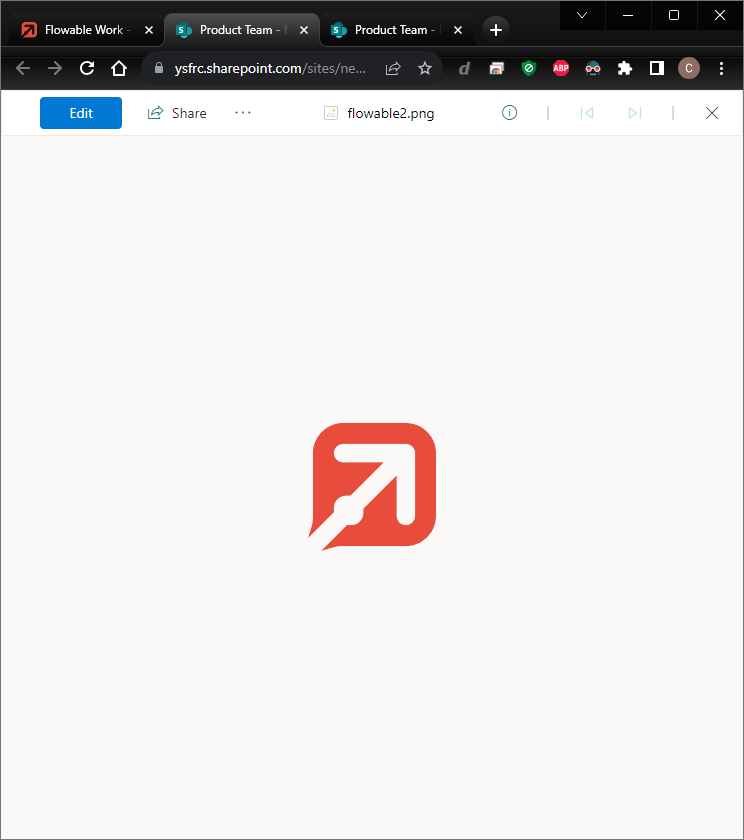Click the image file type icon beside flowable2.png
This screenshot has width=744, height=840.
tap(331, 113)
